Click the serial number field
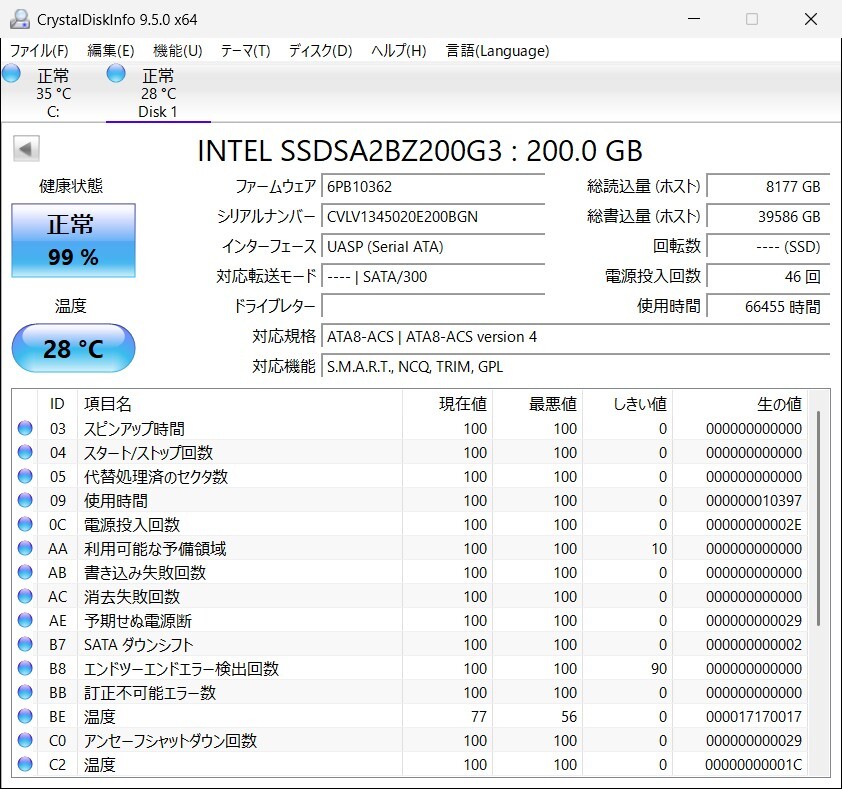The image size is (842, 789). click(x=433, y=217)
